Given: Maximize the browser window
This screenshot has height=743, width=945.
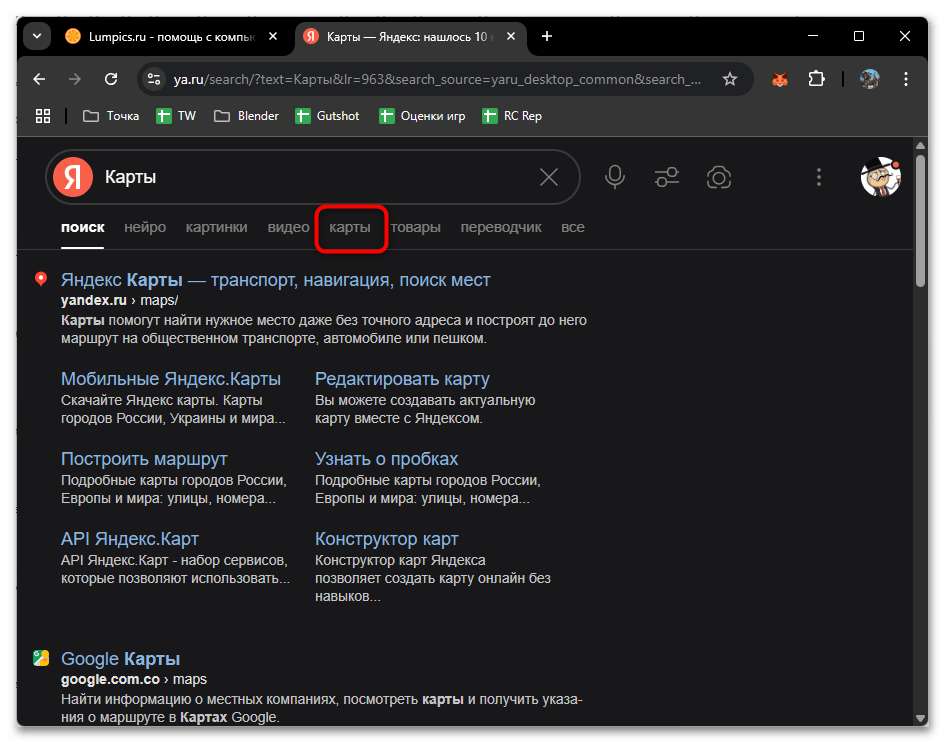Looking at the screenshot, I should pyautogui.click(x=859, y=36).
